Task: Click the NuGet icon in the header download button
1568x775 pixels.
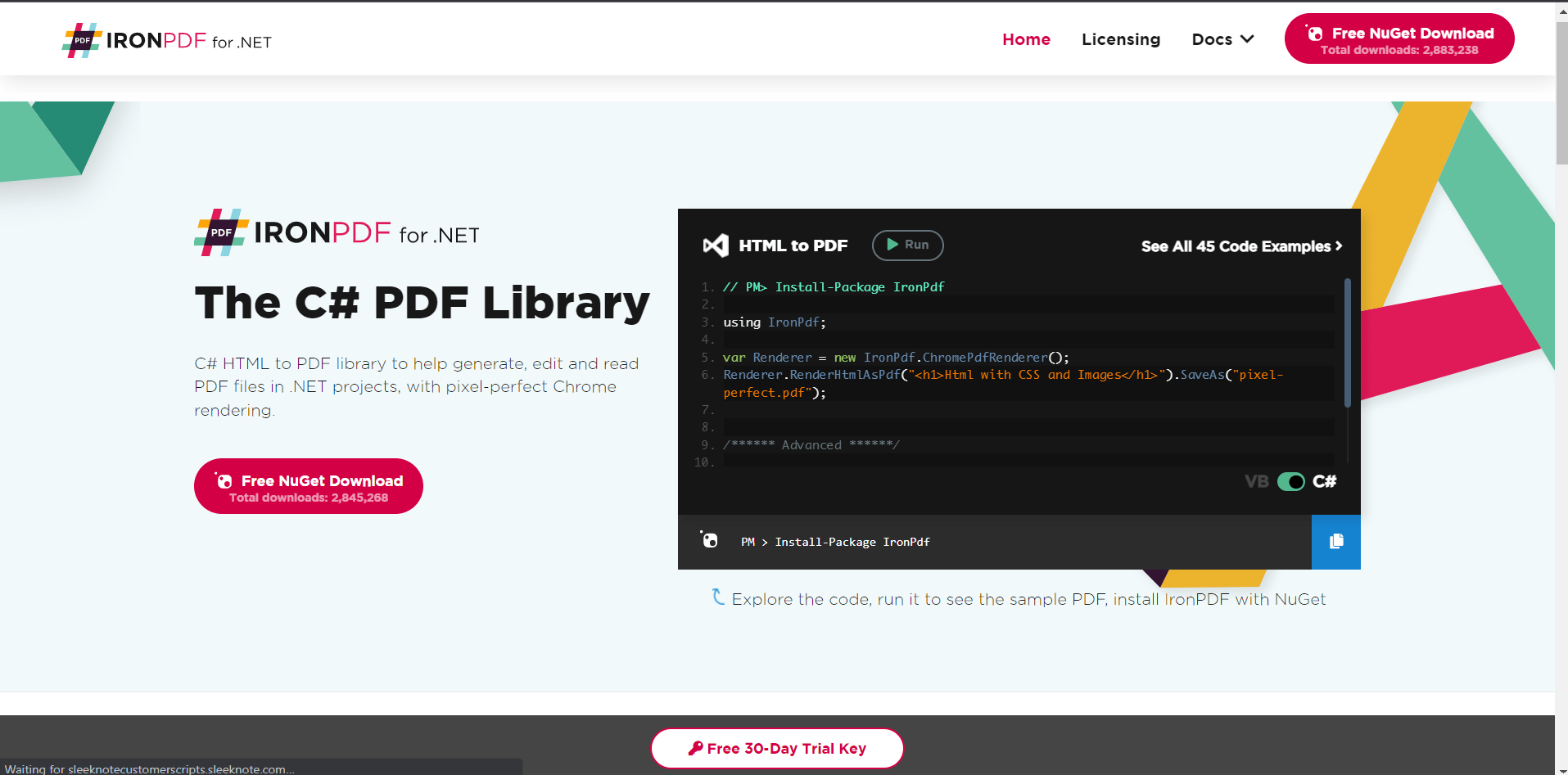Action: point(1314,33)
